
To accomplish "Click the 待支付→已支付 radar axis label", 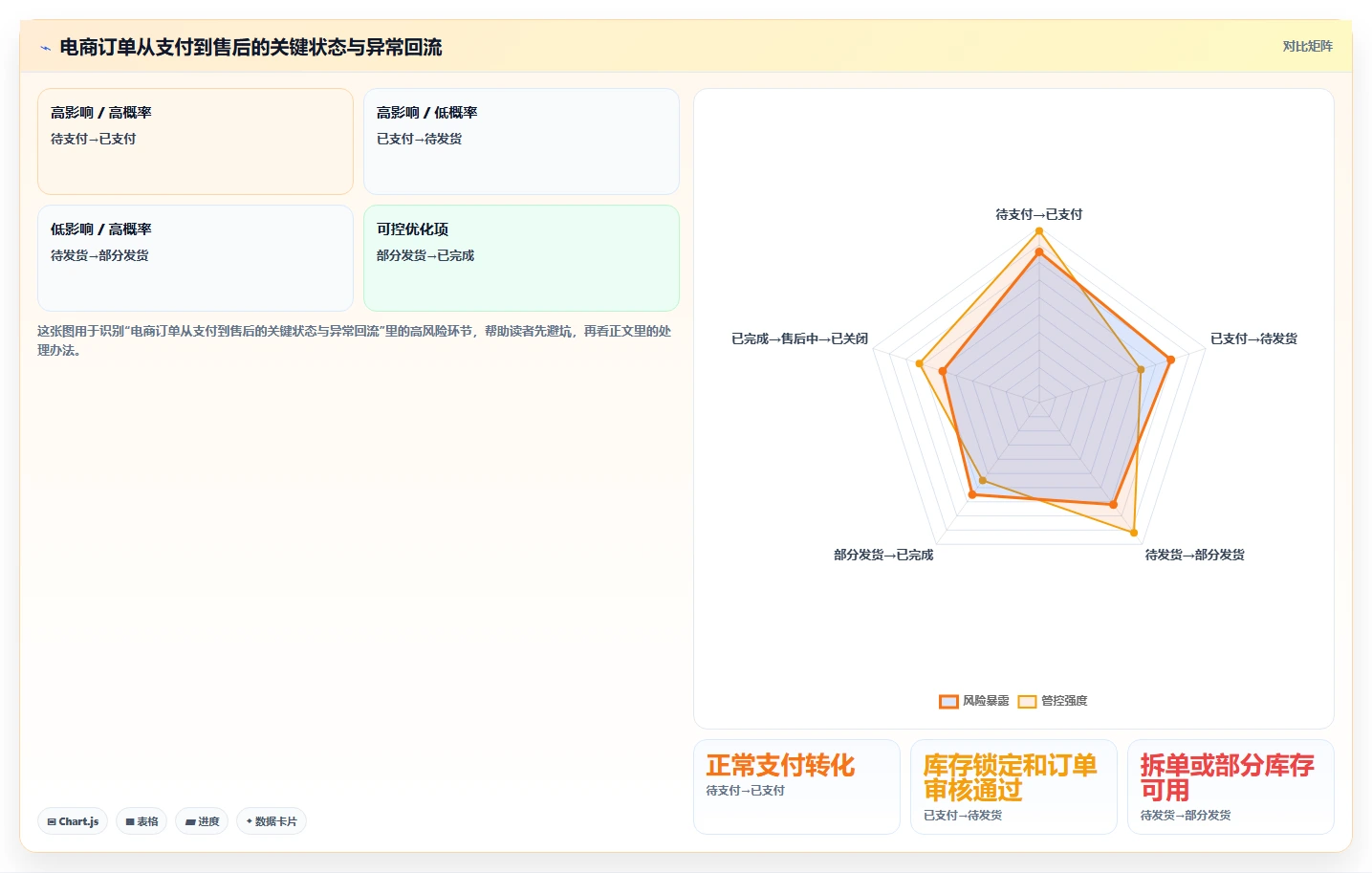I will coord(1039,214).
